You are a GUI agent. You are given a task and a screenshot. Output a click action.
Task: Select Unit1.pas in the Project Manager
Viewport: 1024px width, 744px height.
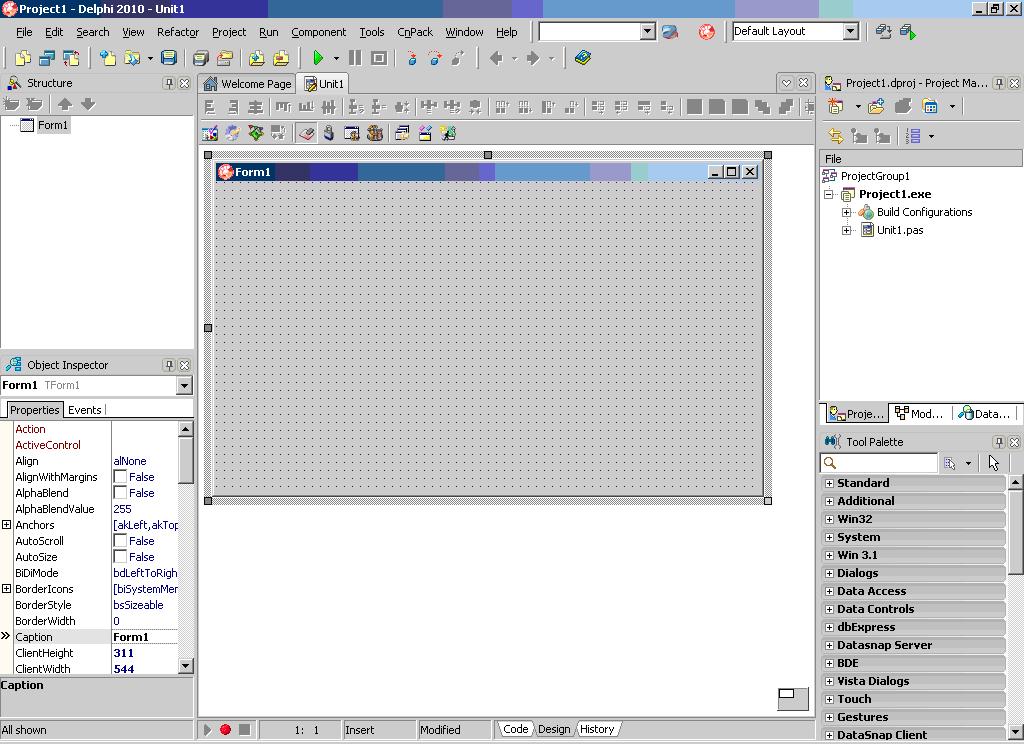coord(899,230)
